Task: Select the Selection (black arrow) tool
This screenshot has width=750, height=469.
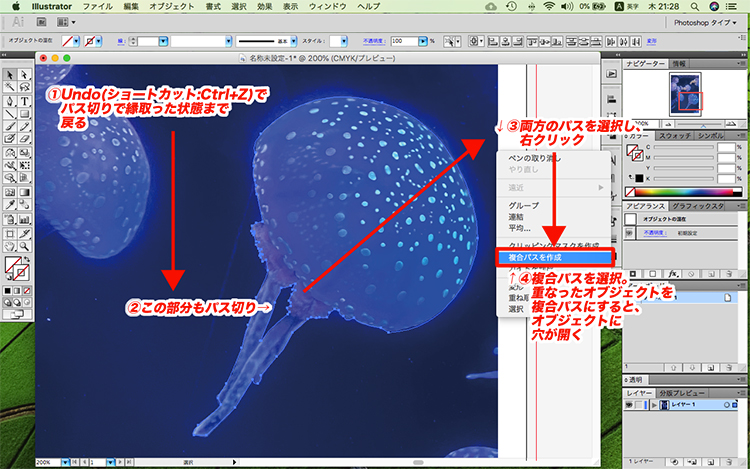Action: [10, 75]
